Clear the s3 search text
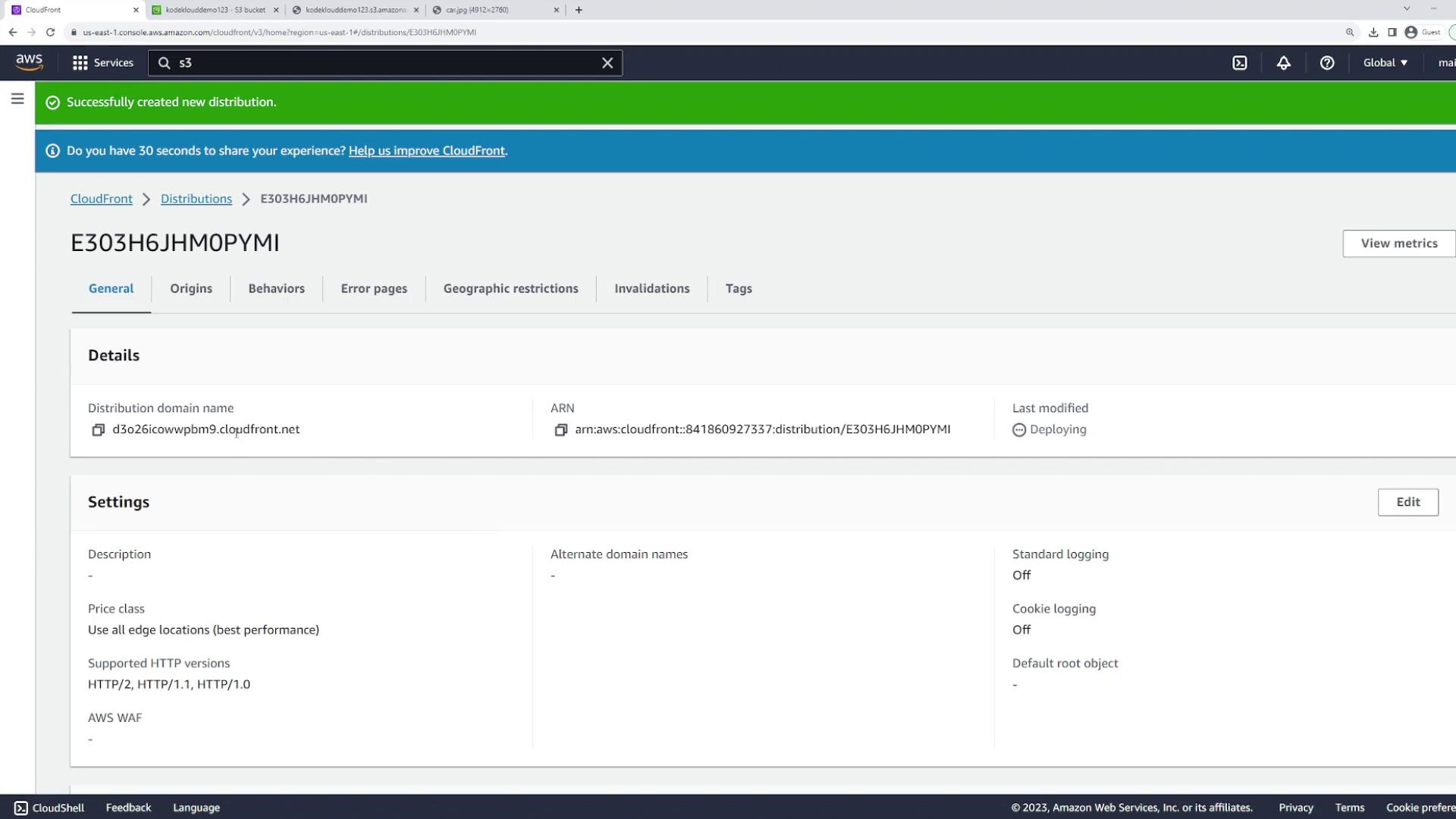The height and width of the screenshot is (819, 1456). (607, 63)
